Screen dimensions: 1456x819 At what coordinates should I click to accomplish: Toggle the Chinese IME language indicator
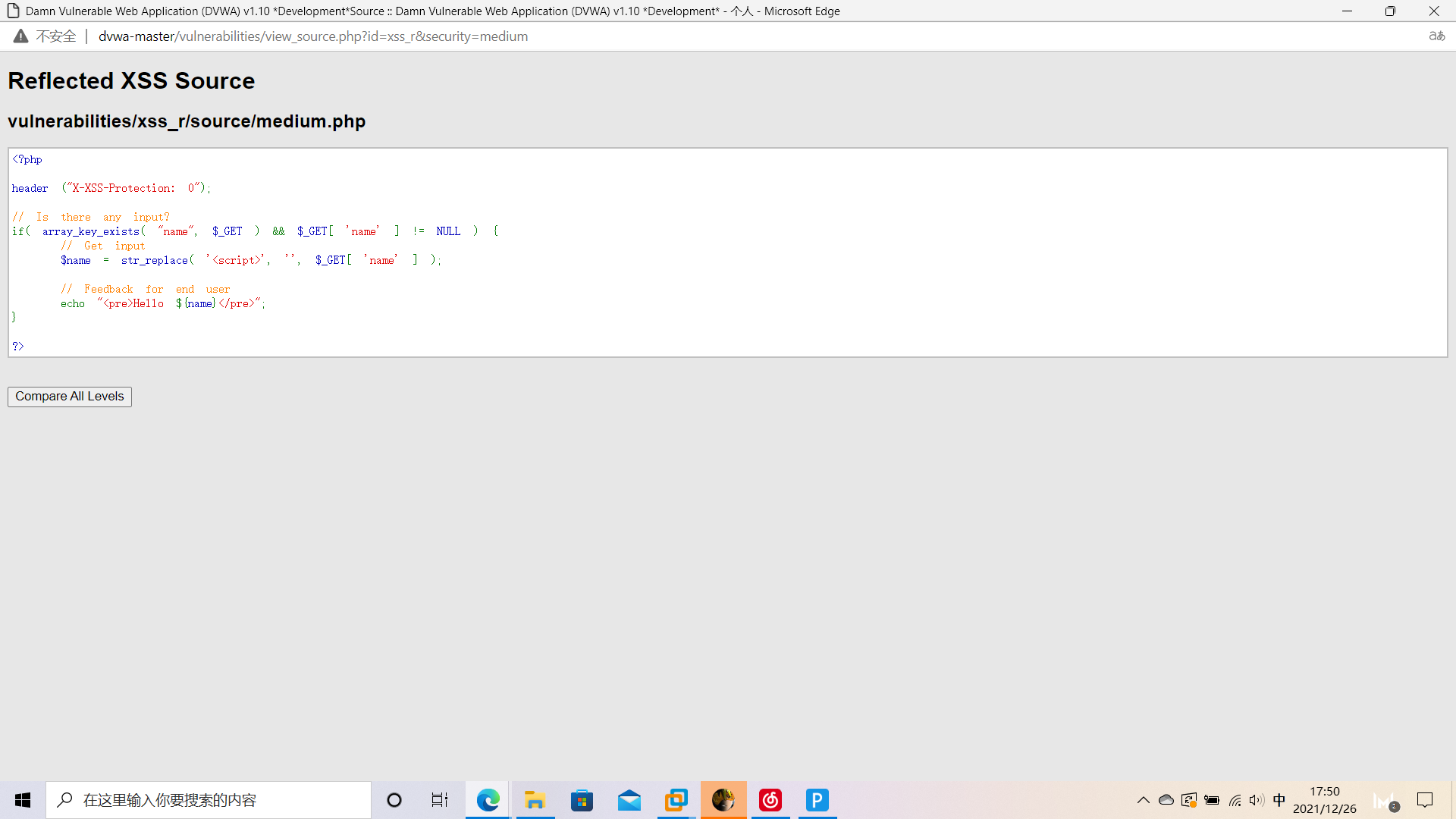1279,800
